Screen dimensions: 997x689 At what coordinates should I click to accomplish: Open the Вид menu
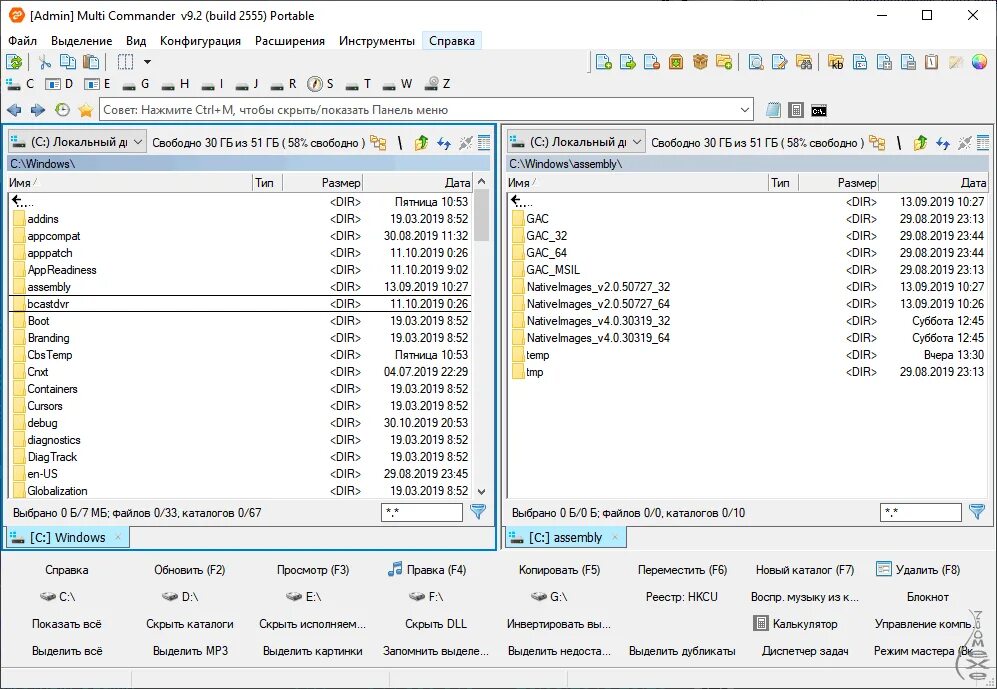(x=136, y=41)
